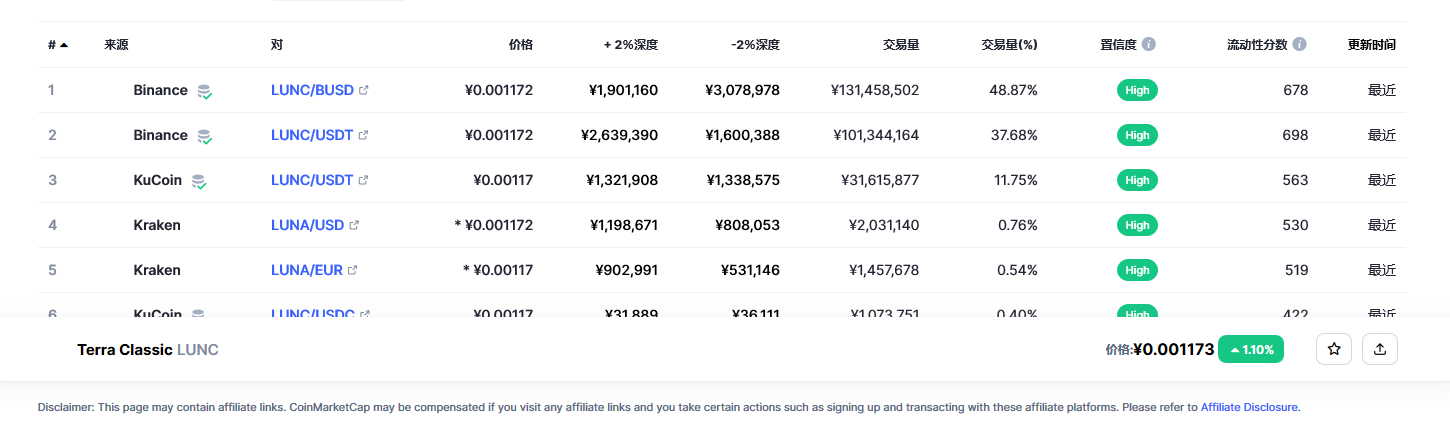Viewport: 1450px width, 430px height.
Task: Open info icon next to 流动性分数
Action: 1299,45
